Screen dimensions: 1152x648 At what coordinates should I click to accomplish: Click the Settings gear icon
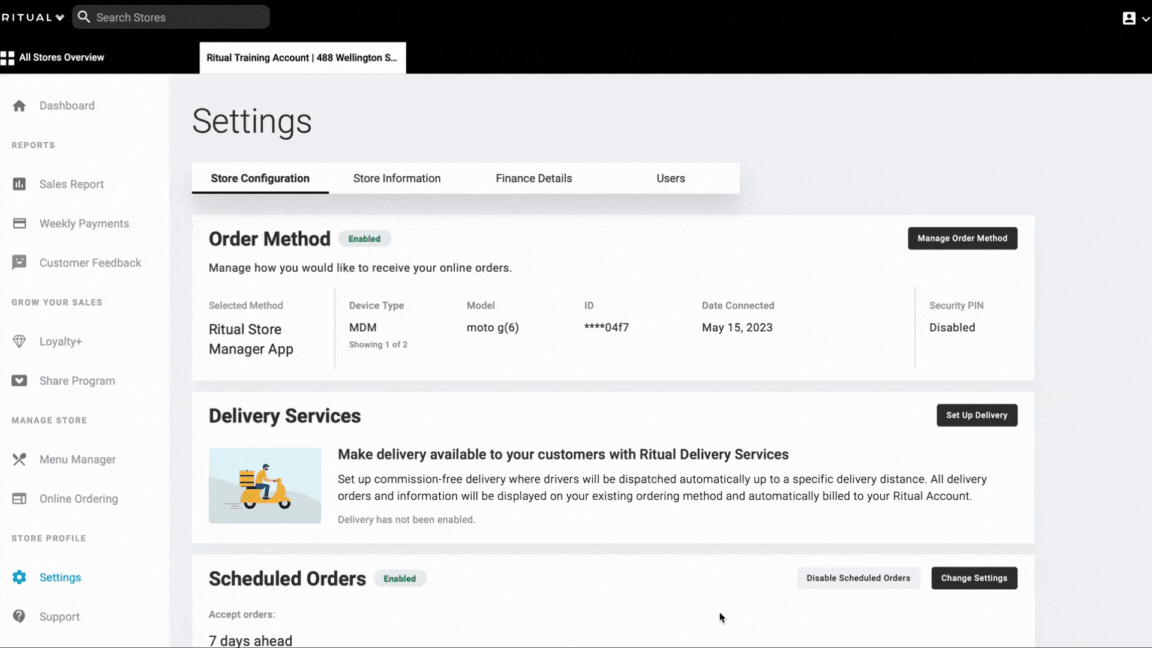click(x=19, y=577)
